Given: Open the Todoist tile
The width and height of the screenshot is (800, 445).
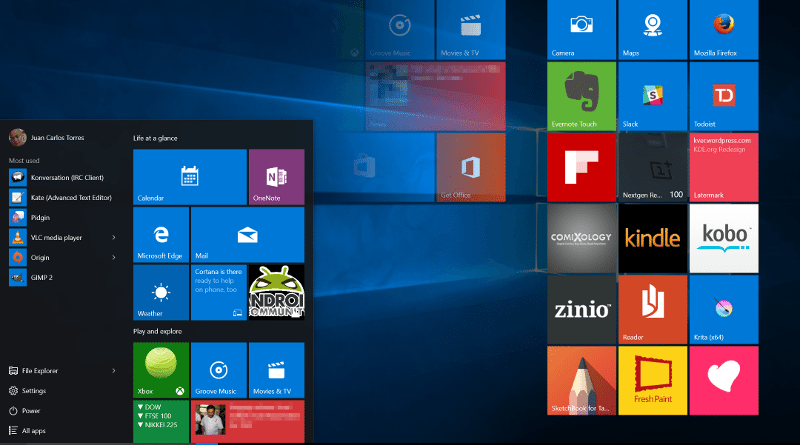Looking at the screenshot, I should point(723,96).
